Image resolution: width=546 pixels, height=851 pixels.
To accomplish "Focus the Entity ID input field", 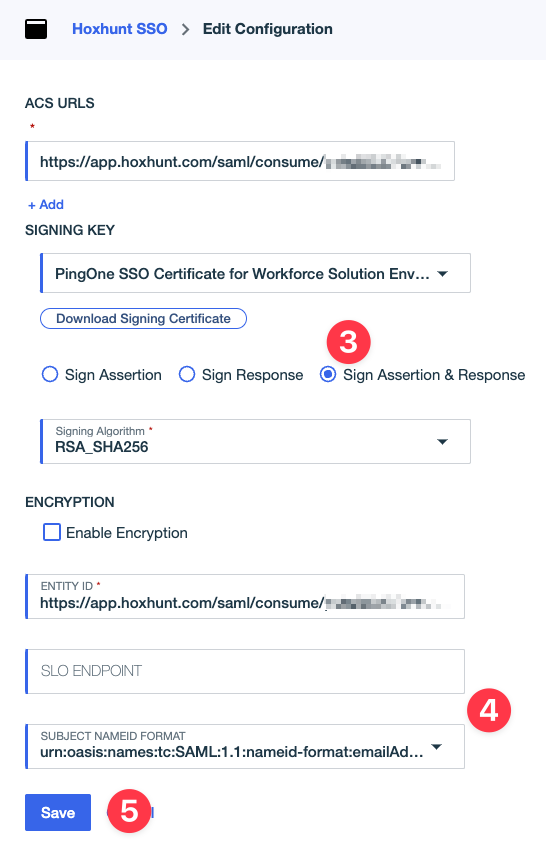I will click(245, 596).
